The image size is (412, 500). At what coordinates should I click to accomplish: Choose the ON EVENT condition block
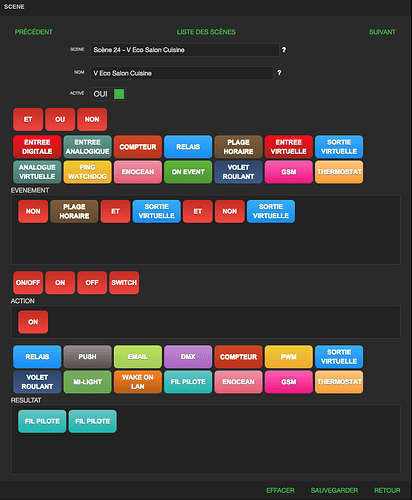click(188, 172)
